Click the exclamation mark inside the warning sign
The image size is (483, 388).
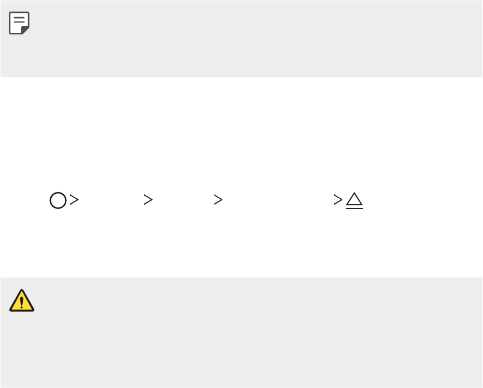[x=22, y=303]
